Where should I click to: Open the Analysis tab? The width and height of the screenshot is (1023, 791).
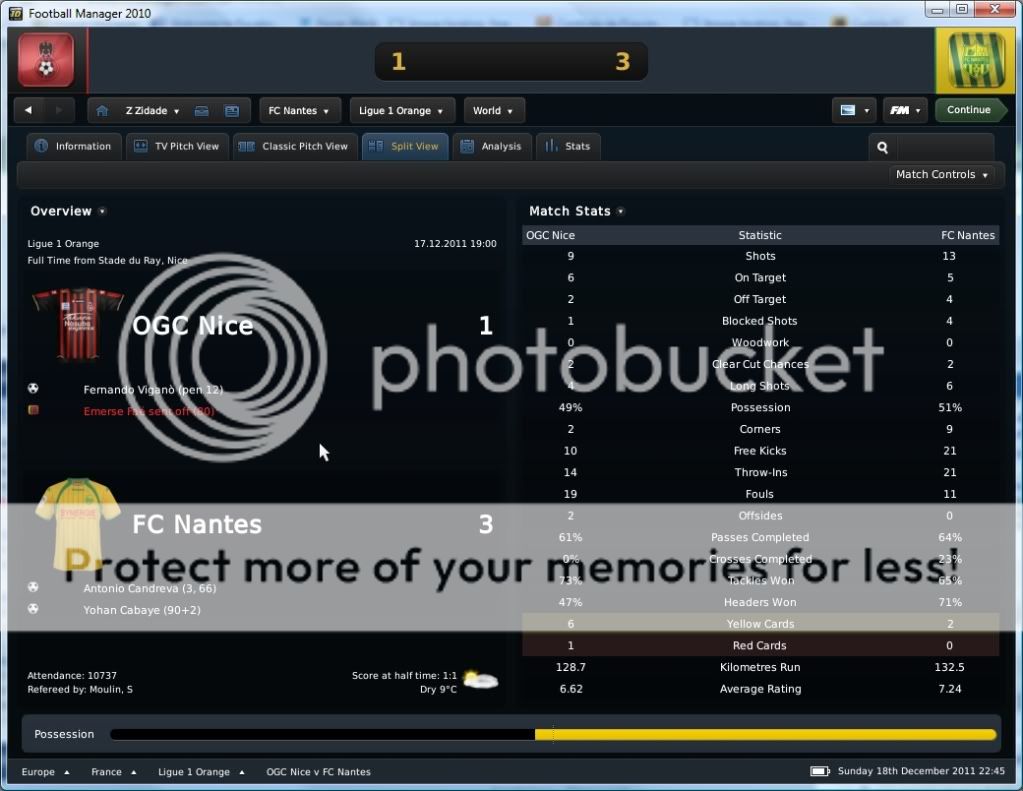point(491,146)
